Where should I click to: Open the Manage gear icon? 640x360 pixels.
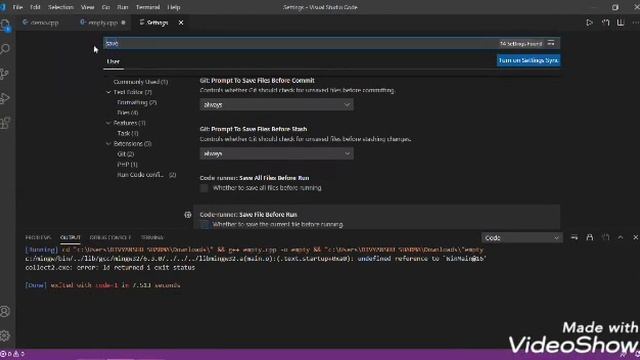pyautogui.click(x=5, y=336)
